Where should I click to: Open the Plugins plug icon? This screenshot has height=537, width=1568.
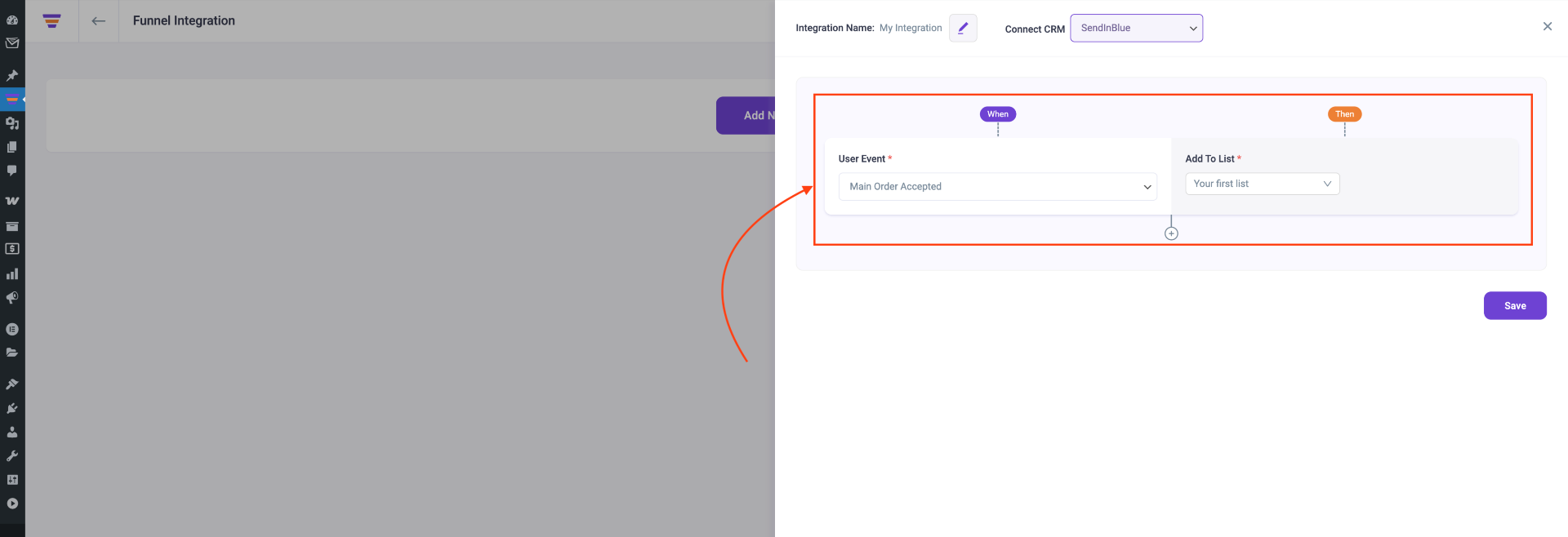click(12, 408)
